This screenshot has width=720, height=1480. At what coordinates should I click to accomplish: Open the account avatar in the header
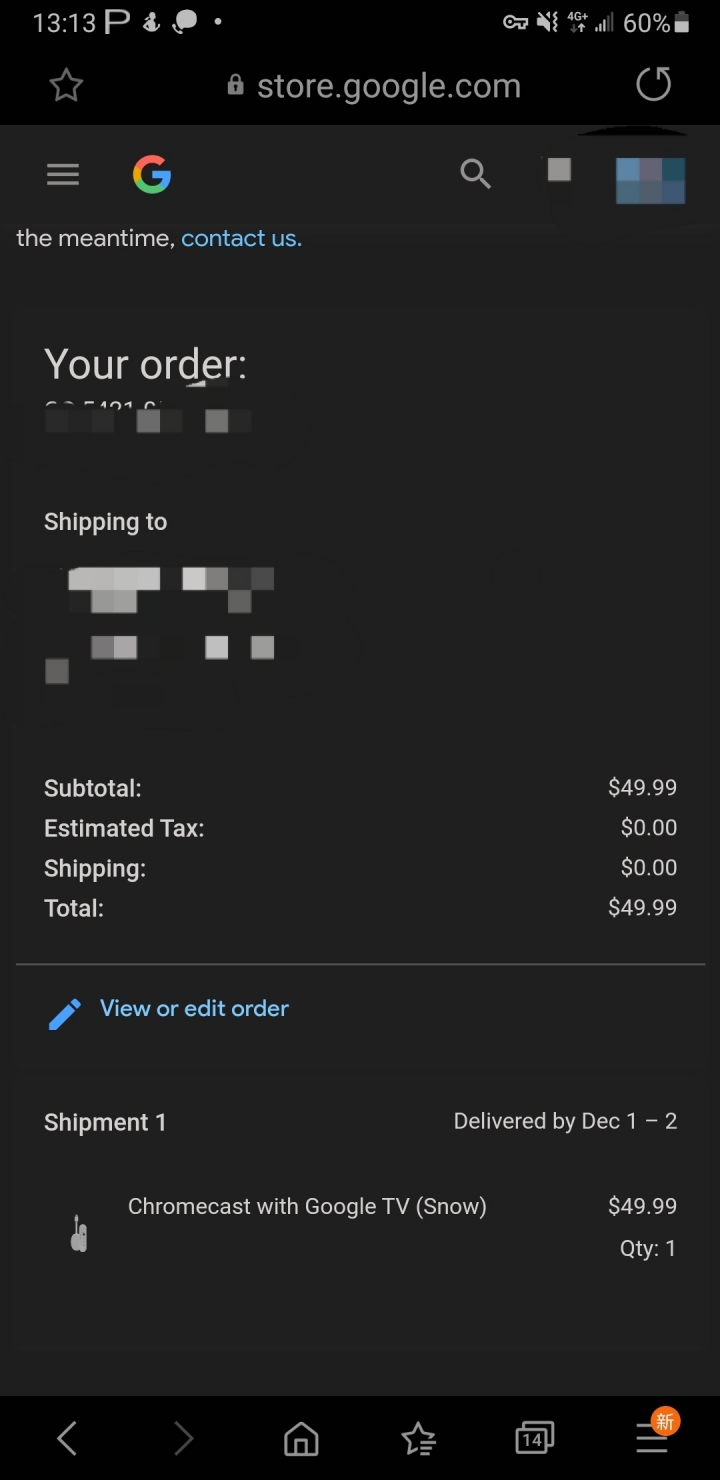(651, 180)
